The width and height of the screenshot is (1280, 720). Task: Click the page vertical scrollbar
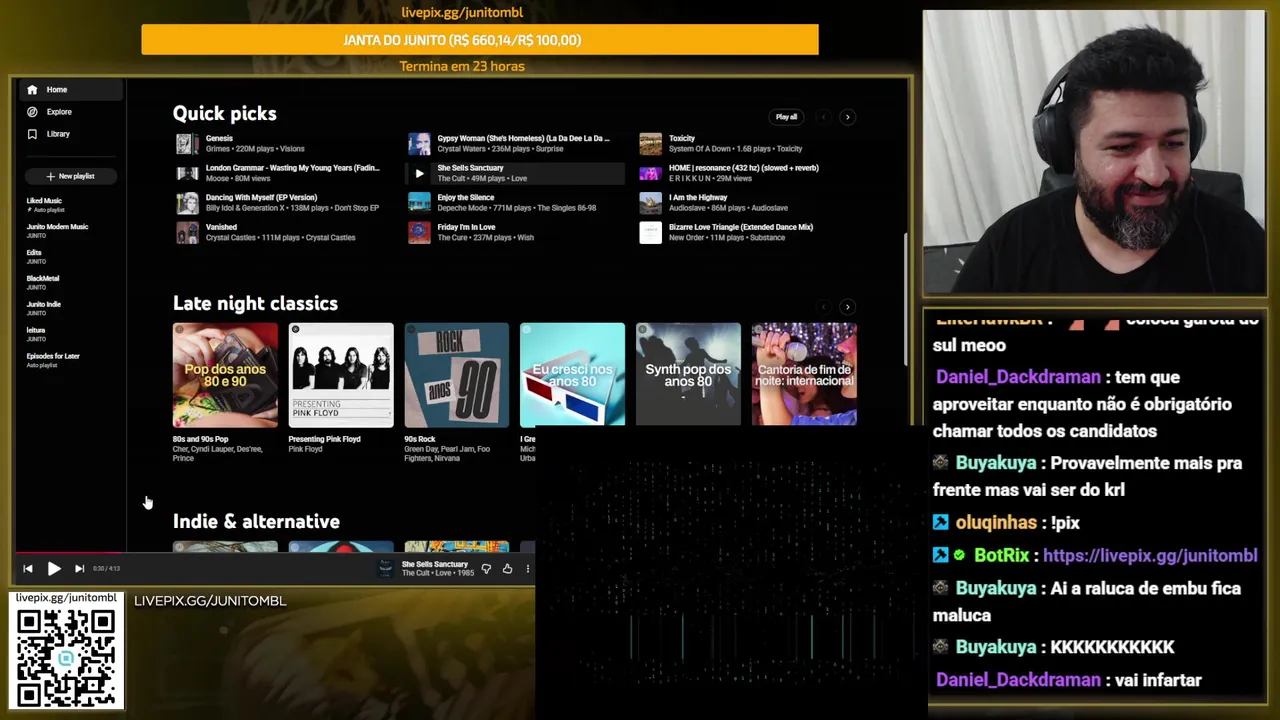[x=906, y=300]
